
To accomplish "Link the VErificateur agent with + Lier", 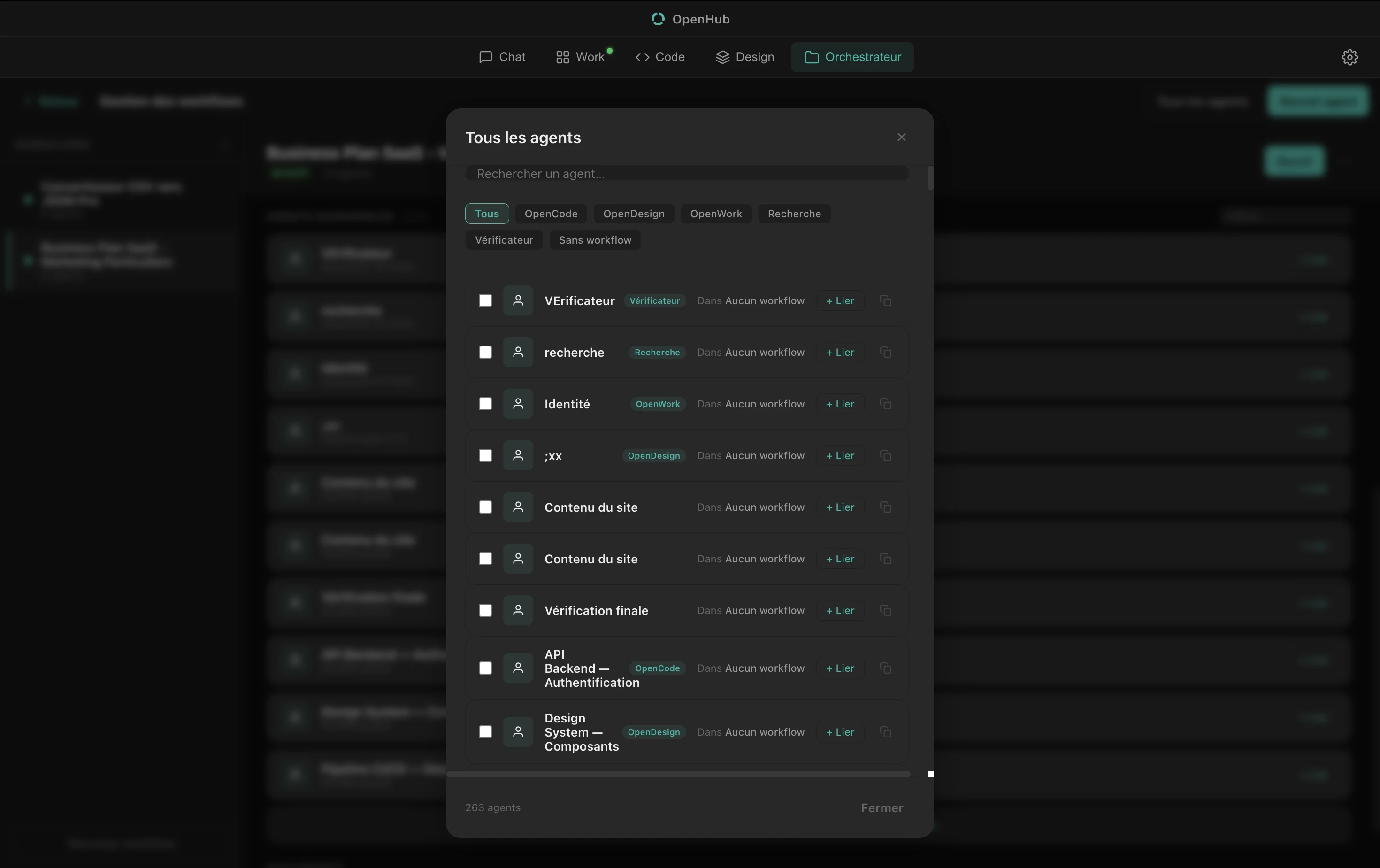I will [x=840, y=300].
